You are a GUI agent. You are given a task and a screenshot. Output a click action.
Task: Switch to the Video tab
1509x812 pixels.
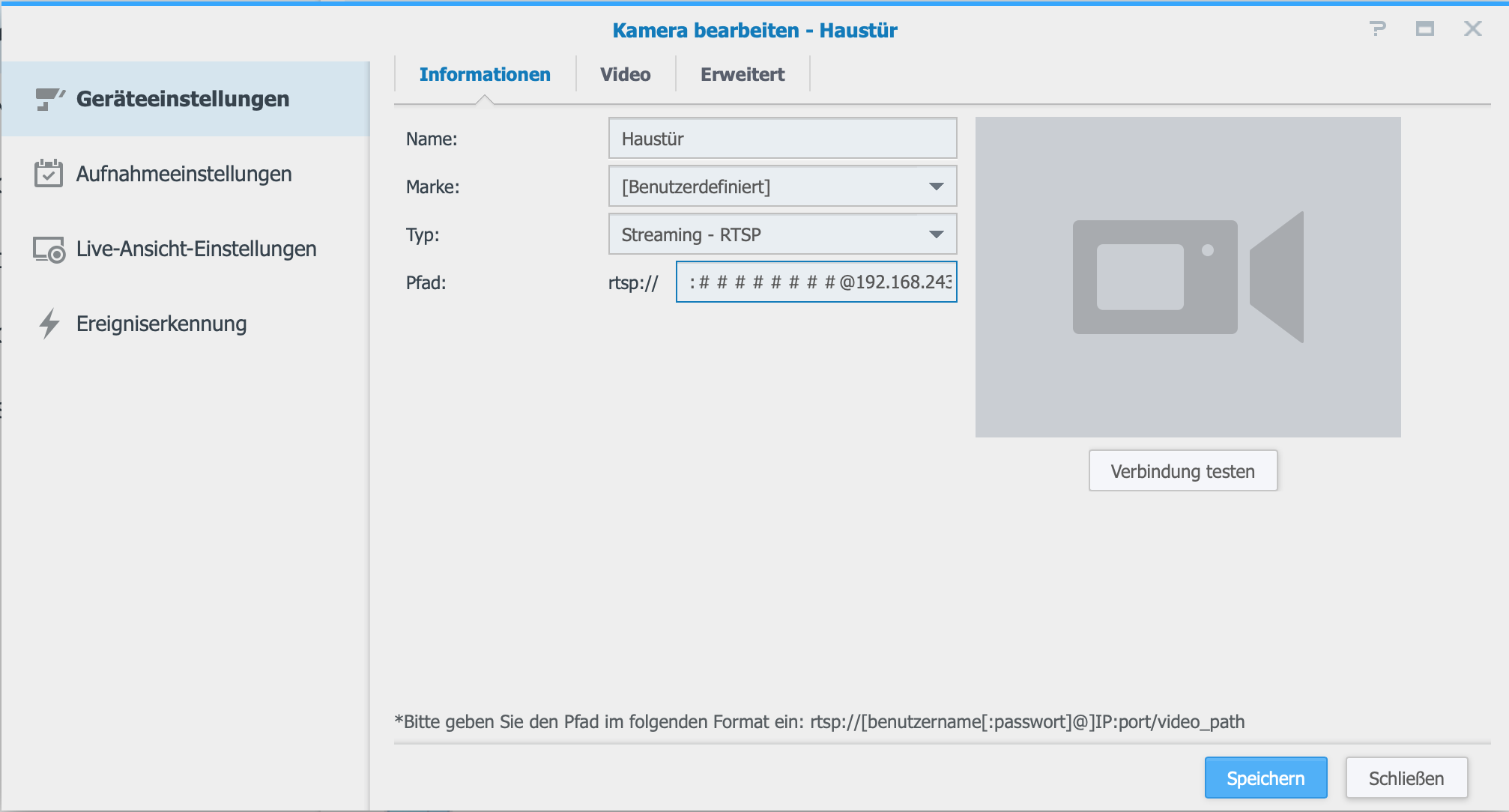tap(626, 74)
